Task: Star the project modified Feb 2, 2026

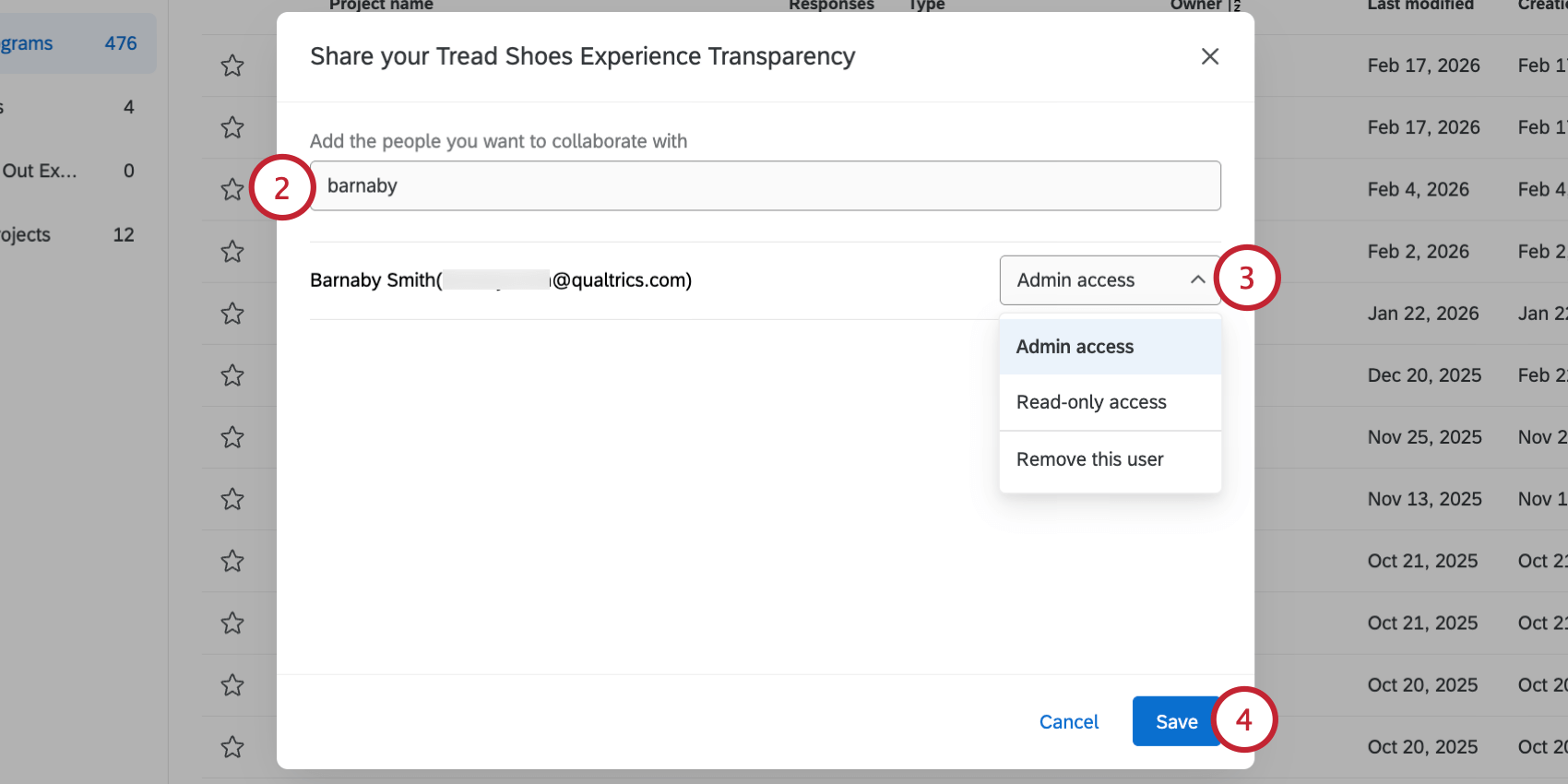Action: click(x=232, y=252)
